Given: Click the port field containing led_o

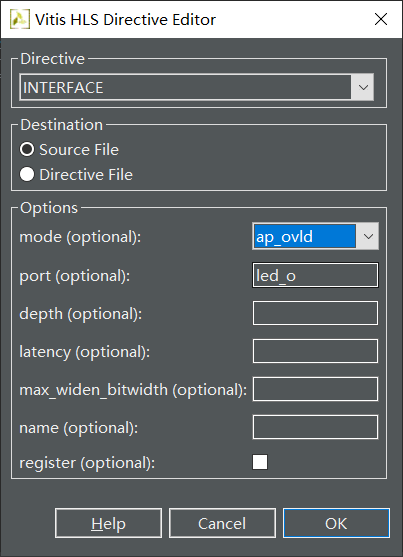Looking at the screenshot, I should coord(315,275).
